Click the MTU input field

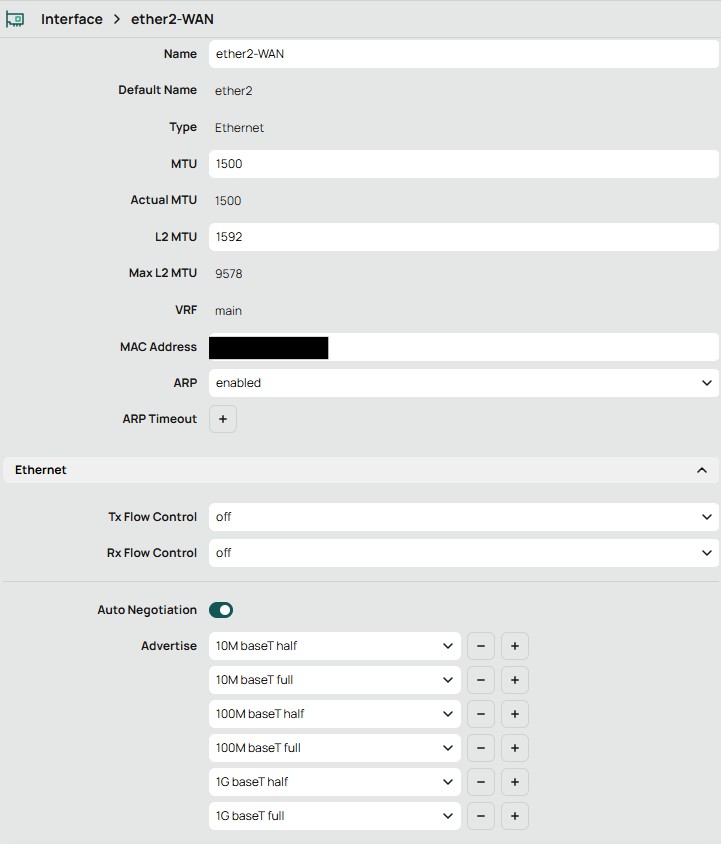pyautogui.click(x=463, y=164)
